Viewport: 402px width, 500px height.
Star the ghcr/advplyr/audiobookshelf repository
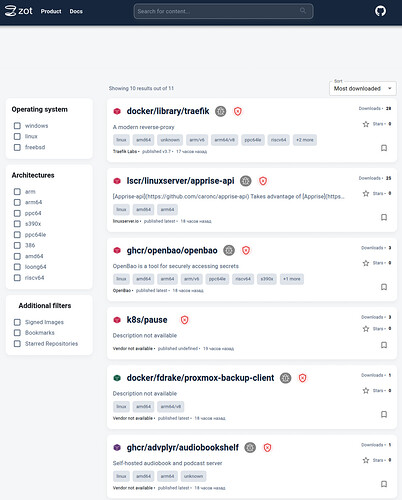[x=366, y=460]
